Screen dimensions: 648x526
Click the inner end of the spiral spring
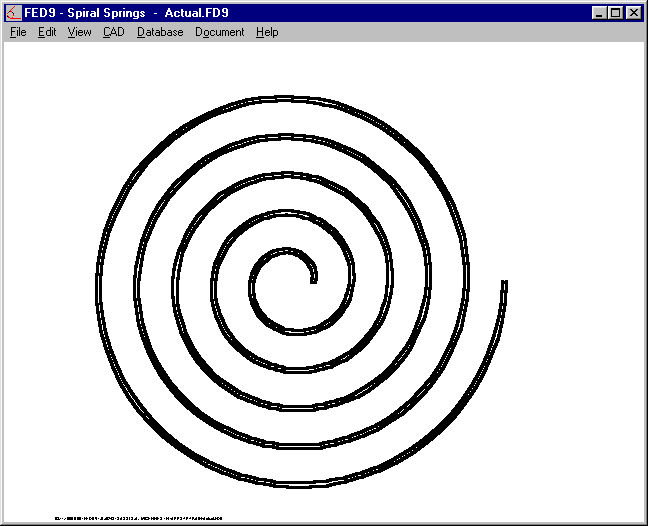coord(314,280)
